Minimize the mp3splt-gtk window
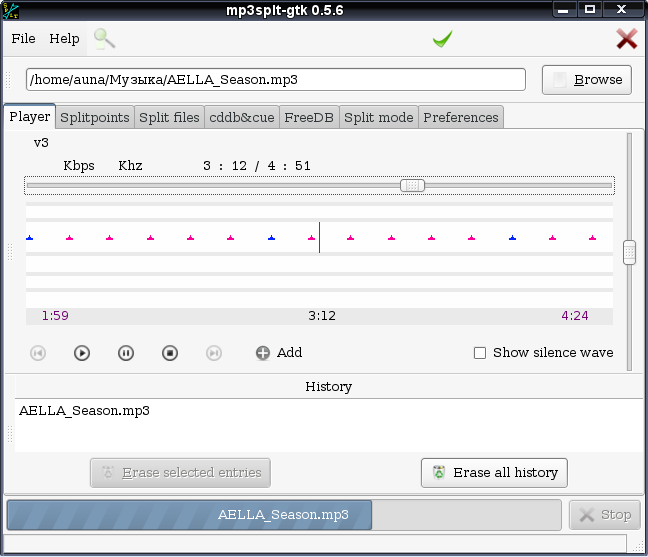 (563, 10)
